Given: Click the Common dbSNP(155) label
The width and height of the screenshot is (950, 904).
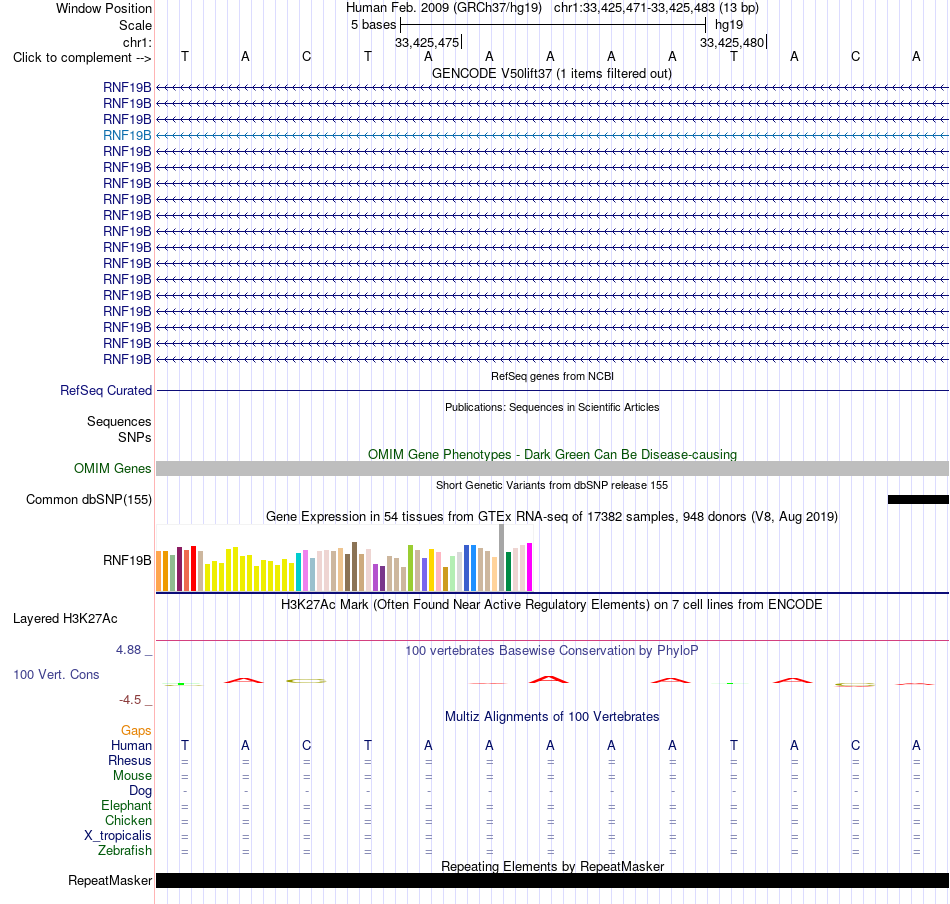Looking at the screenshot, I should 89,499.
